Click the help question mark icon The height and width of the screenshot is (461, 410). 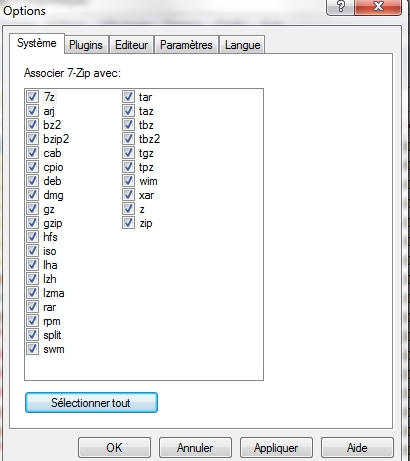point(340,6)
